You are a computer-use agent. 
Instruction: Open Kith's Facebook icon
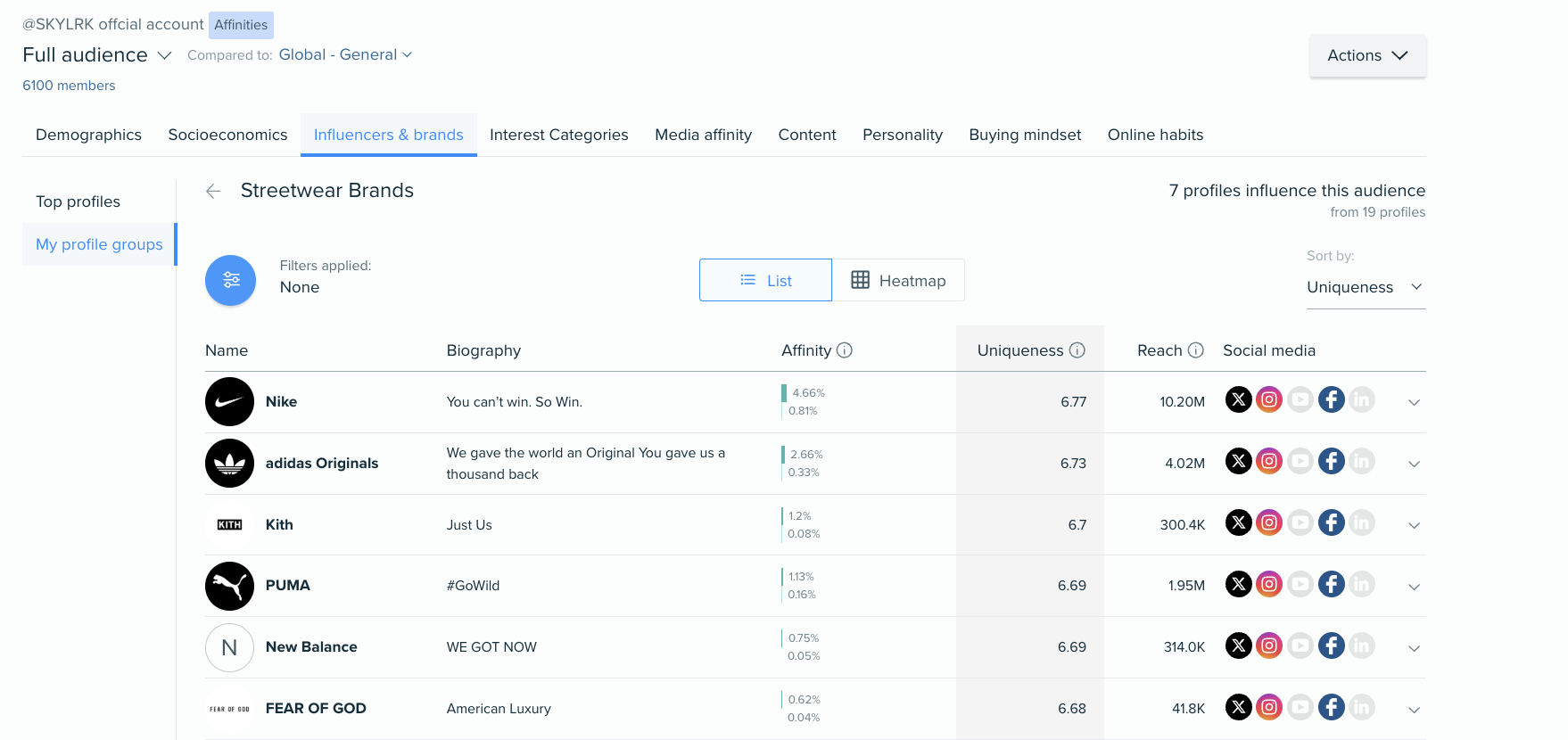(x=1332, y=522)
